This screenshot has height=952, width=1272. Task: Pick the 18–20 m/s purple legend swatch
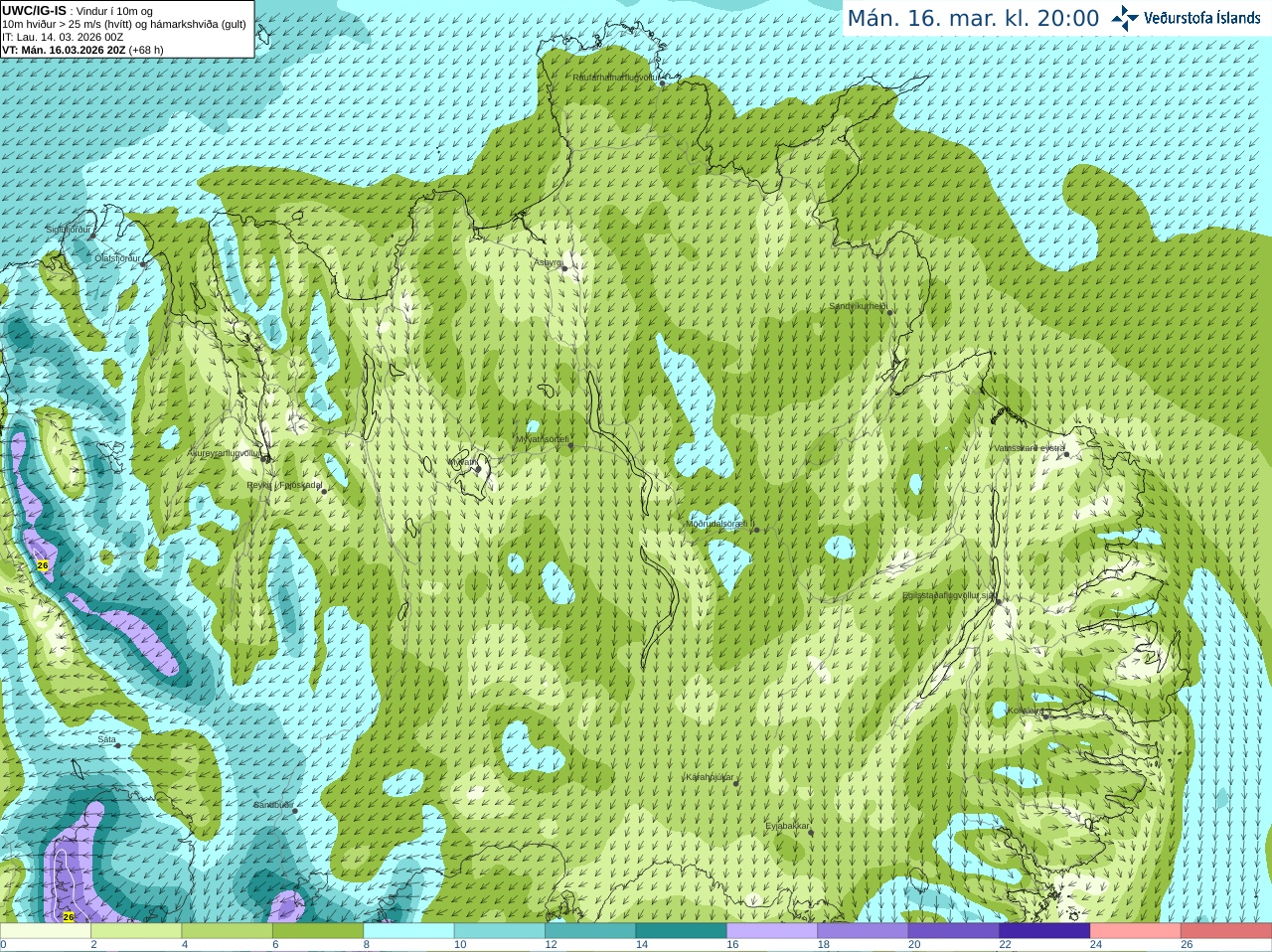click(x=863, y=931)
